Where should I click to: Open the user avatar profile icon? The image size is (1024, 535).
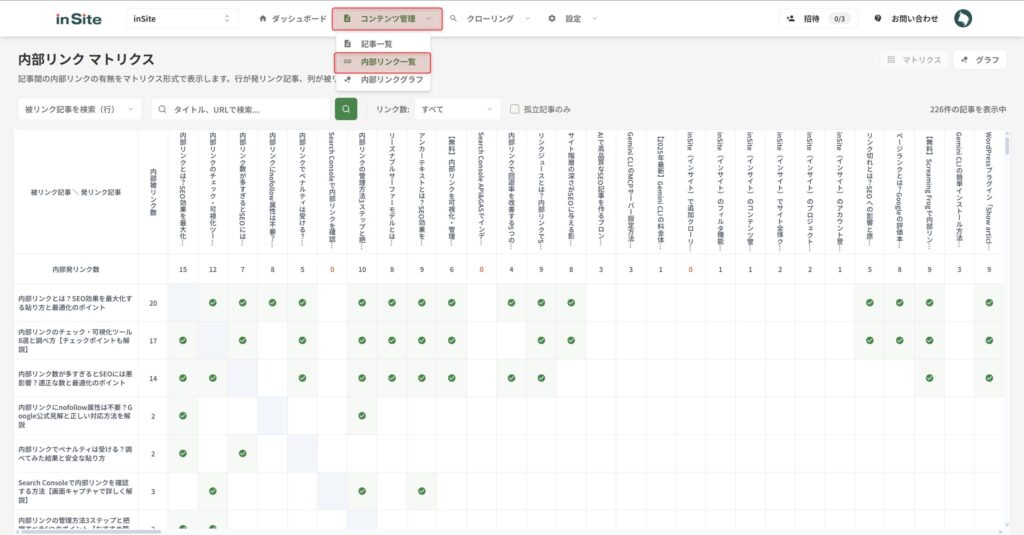[x=963, y=19]
